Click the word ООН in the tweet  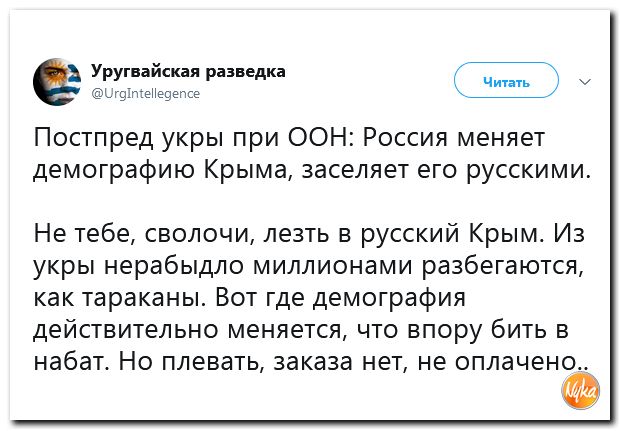tap(321, 138)
